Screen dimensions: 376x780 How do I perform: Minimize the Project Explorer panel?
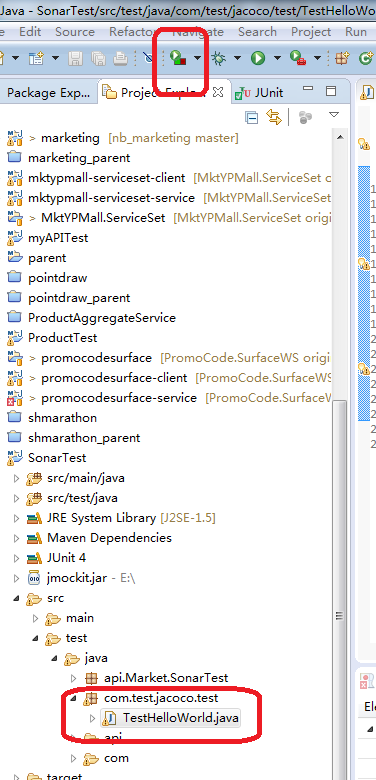[308, 89]
